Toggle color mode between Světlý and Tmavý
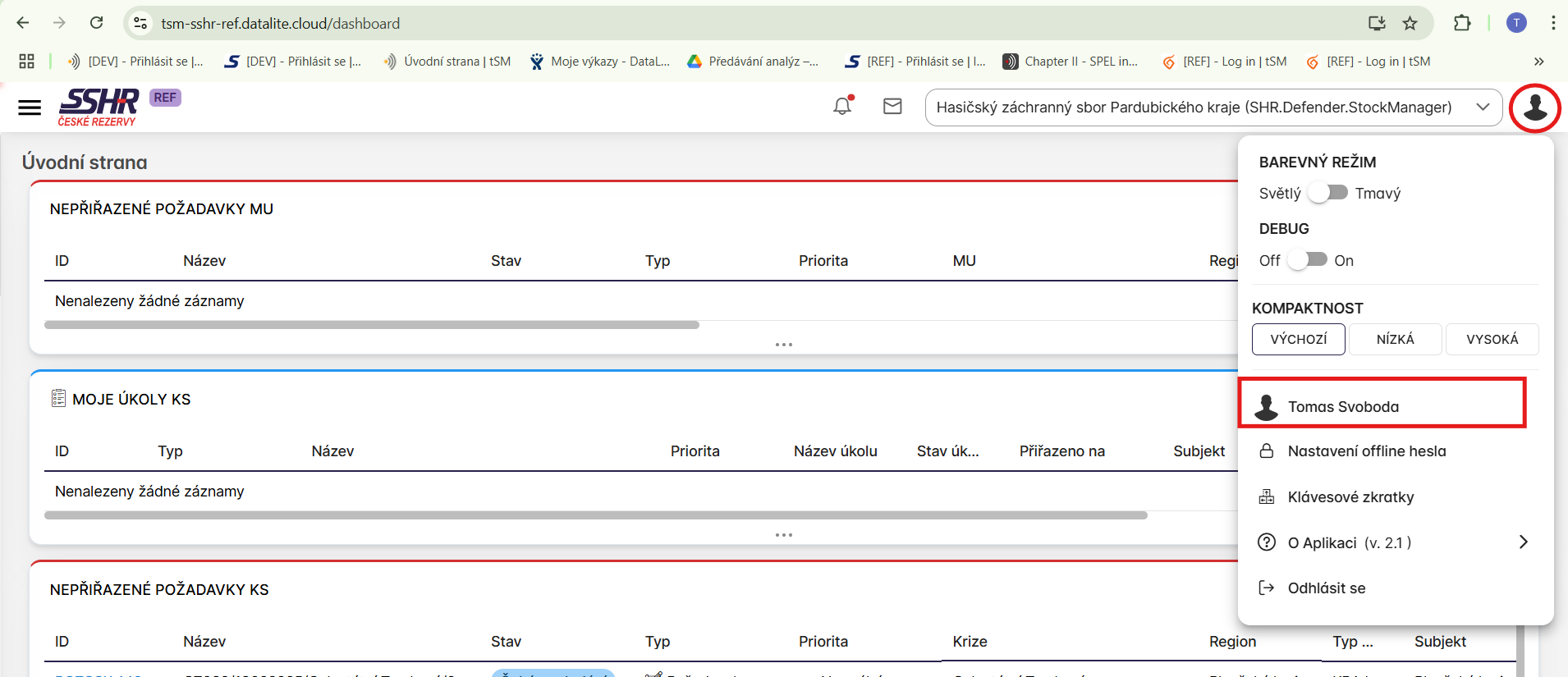The width and height of the screenshot is (1568, 677). pyautogui.click(x=1327, y=193)
